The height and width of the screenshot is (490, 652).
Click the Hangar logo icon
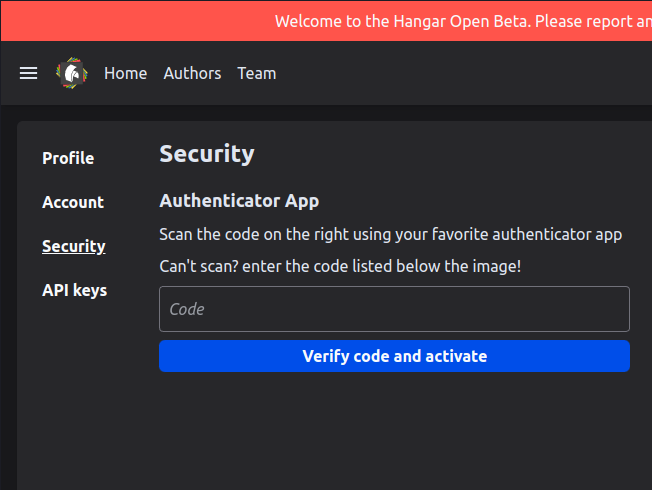(x=72, y=73)
